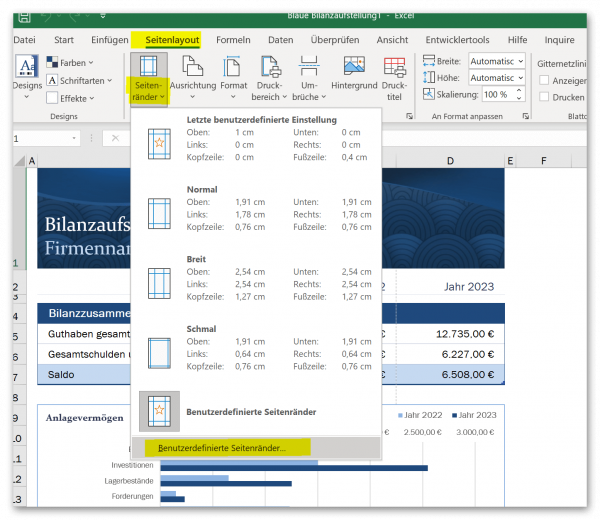
Task: Switch to the Start tab
Action: [64, 40]
